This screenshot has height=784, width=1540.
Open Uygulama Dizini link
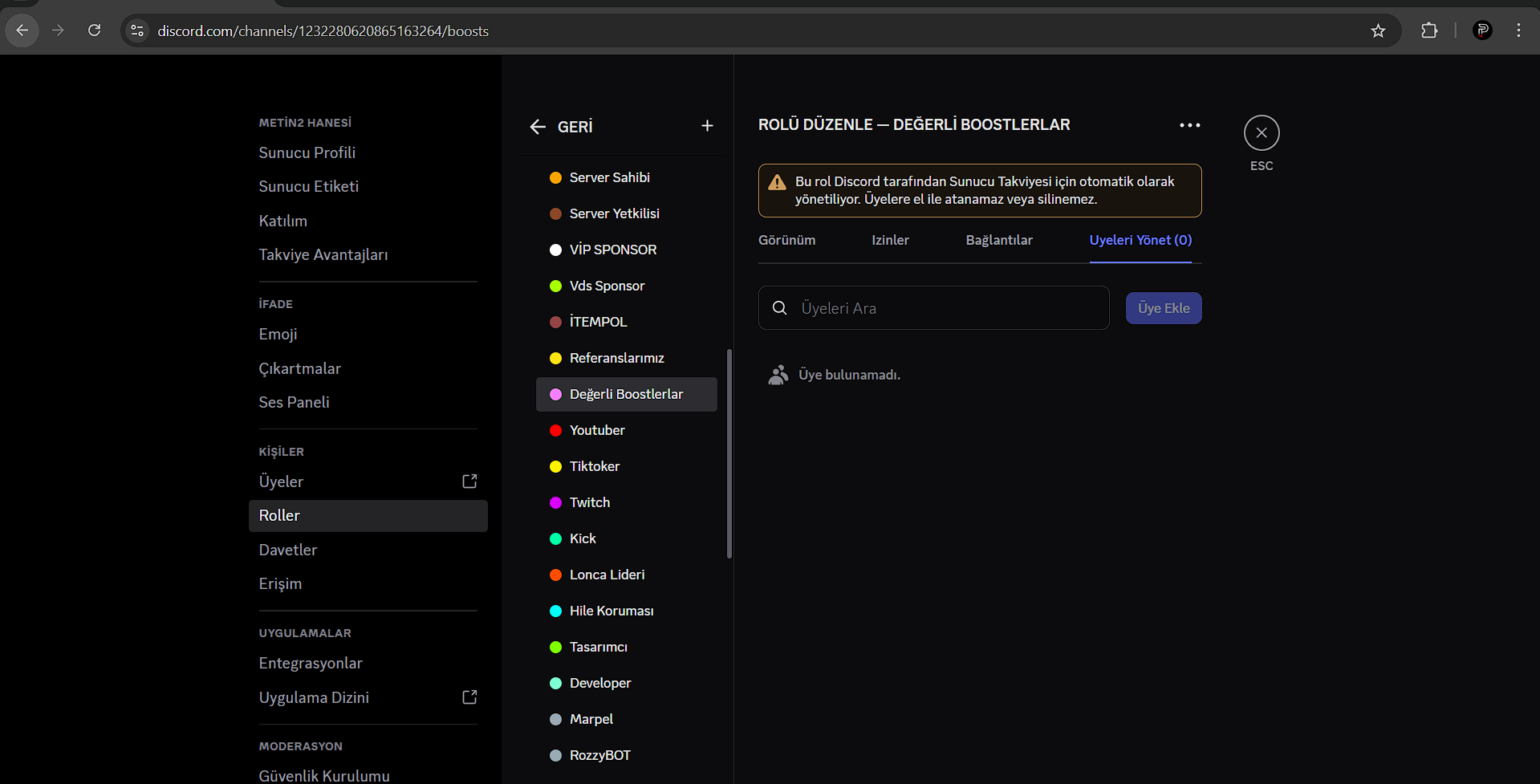(368, 697)
